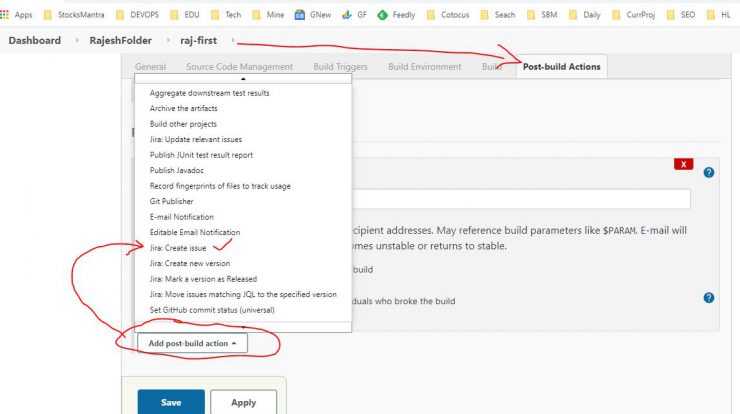740x414 pixels.
Task: Open the Seach bookmark folder
Action: (x=497, y=15)
